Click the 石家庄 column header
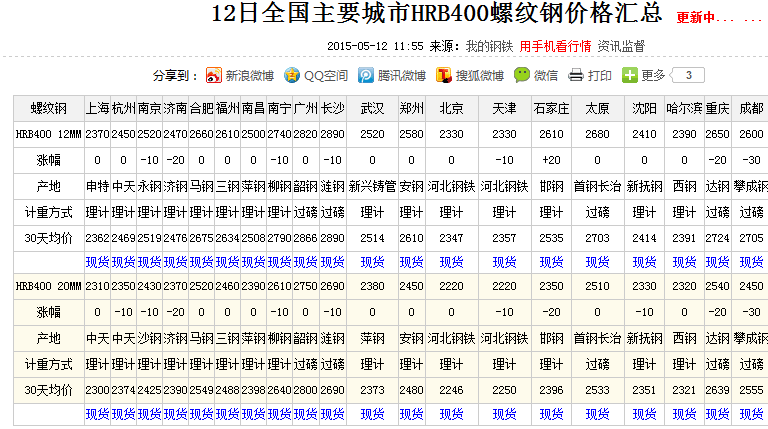This screenshot has width=768, height=429. click(551, 109)
